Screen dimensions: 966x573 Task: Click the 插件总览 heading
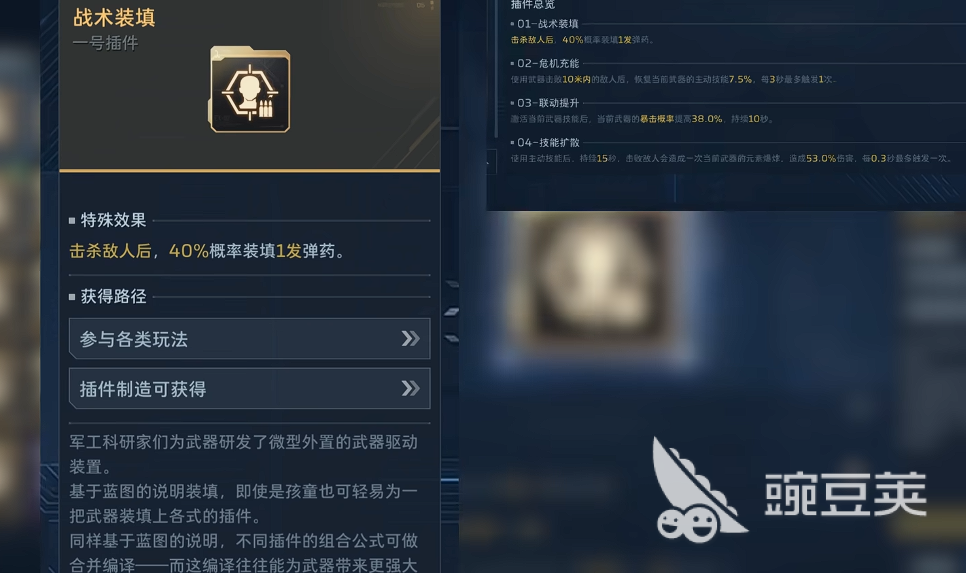(x=533, y=5)
